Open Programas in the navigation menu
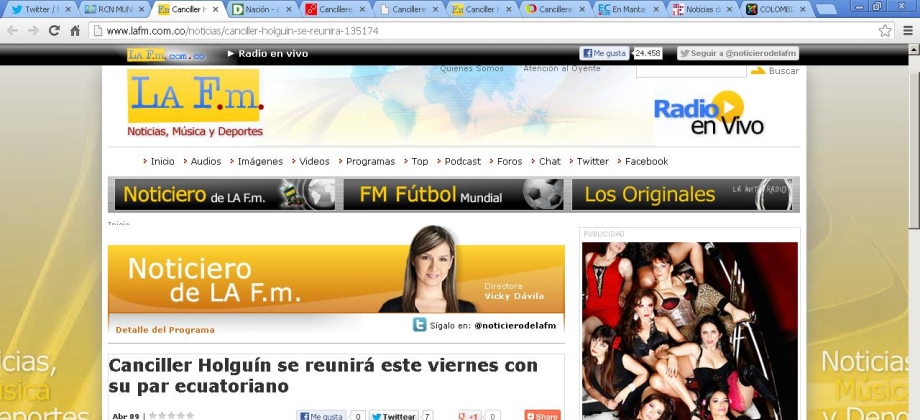The image size is (920, 420). pos(370,161)
